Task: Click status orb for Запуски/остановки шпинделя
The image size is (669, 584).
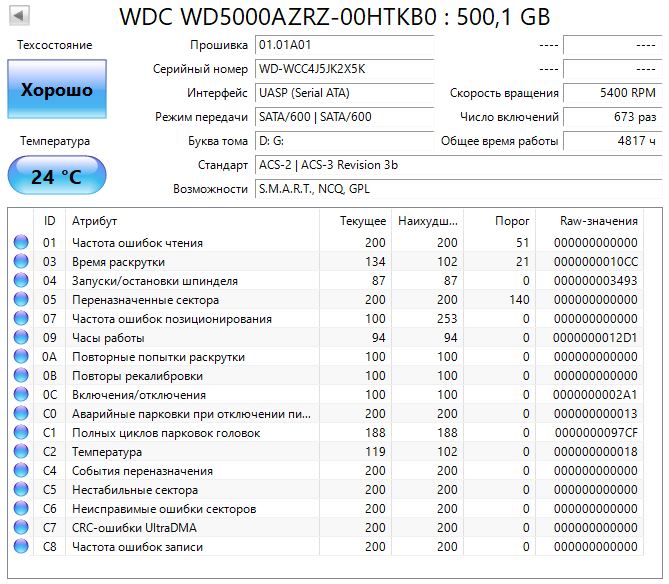Action: (21, 280)
